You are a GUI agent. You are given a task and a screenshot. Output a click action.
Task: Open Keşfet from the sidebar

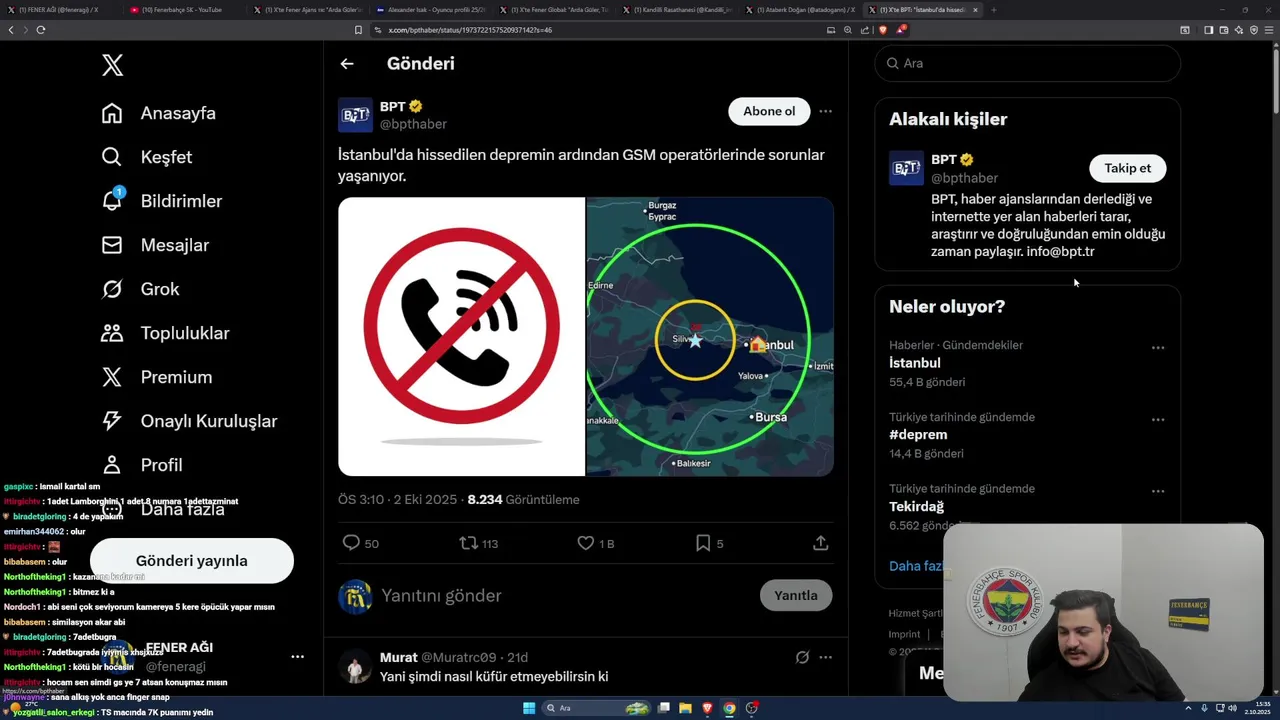pos(147,157)
